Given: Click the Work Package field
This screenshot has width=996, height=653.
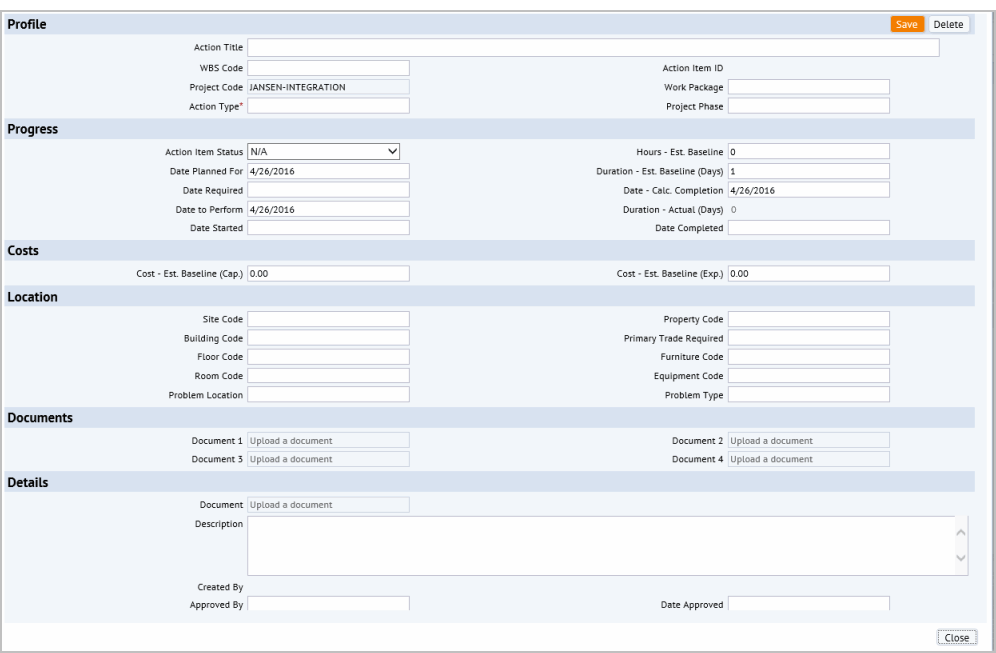Looking at the screenshot, I should pyautogui.click(x=808, y=87).
